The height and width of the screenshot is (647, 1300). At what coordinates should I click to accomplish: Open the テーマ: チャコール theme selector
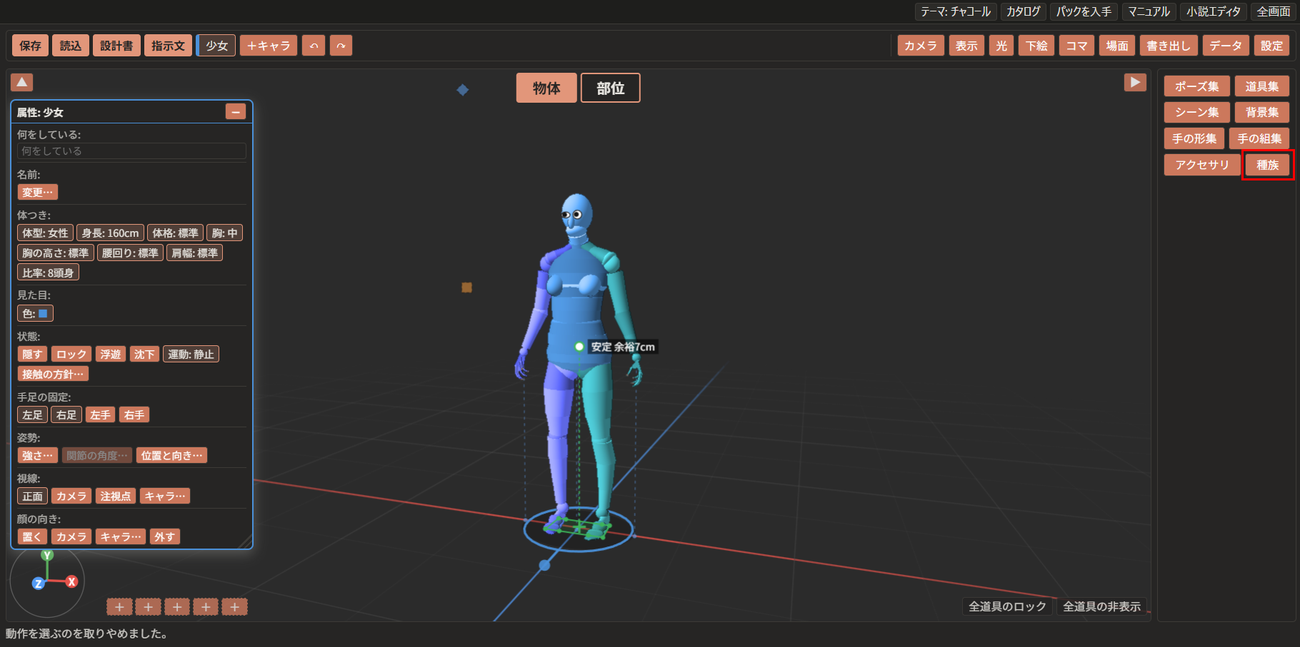956,12
